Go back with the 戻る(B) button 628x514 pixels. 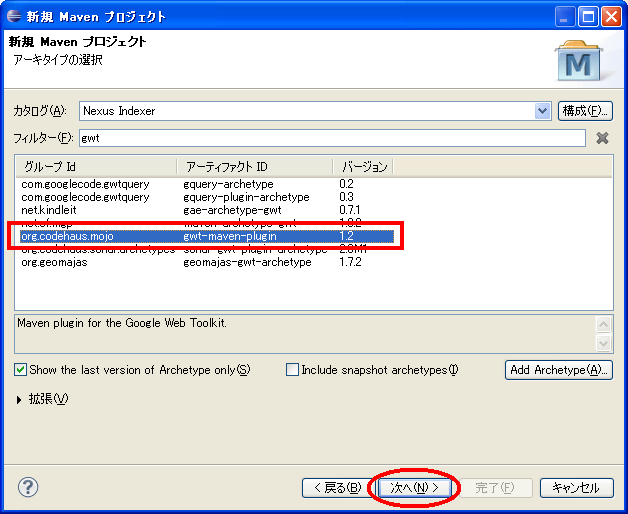(x=337, y=488)
